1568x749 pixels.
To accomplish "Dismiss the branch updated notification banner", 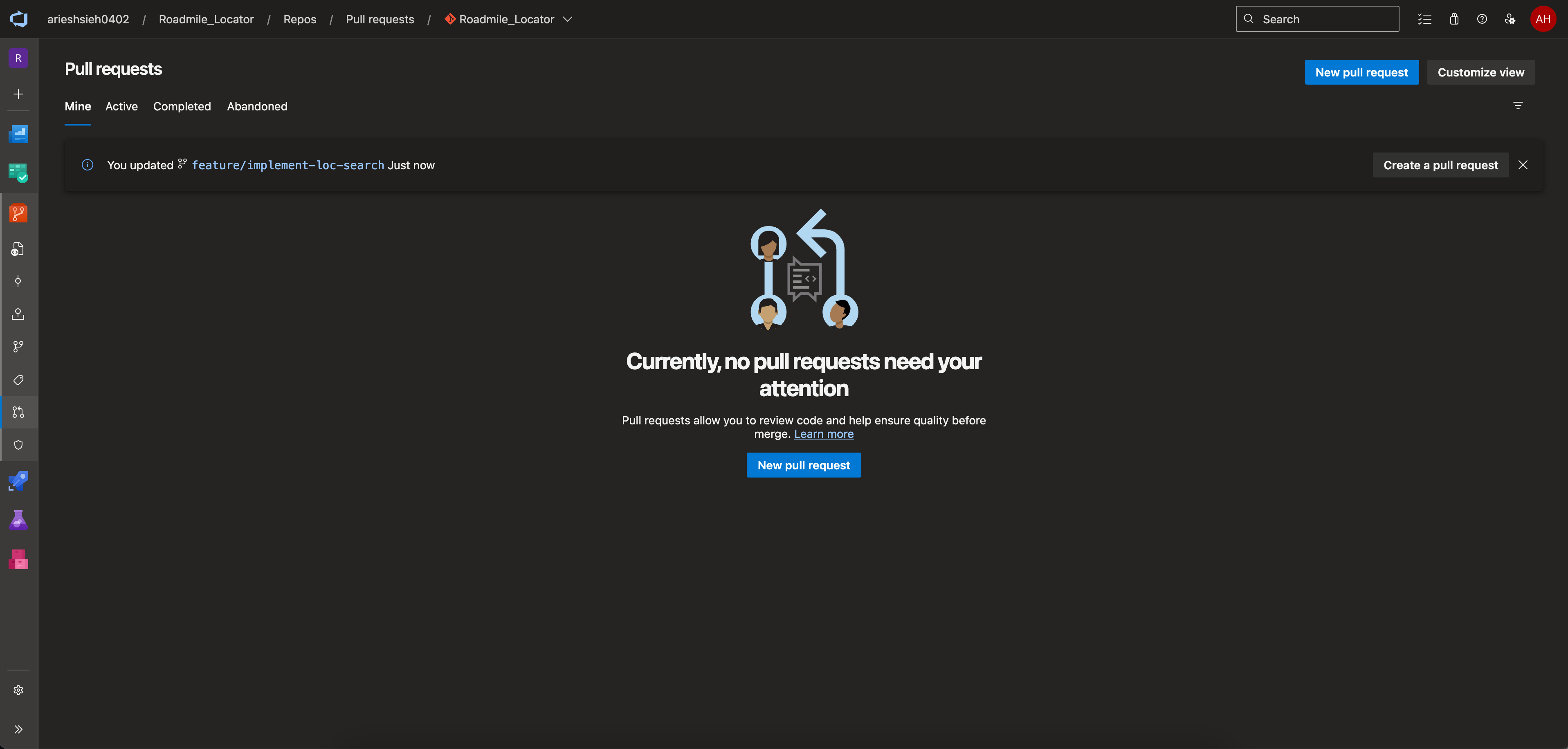I will click(1522, 166).
